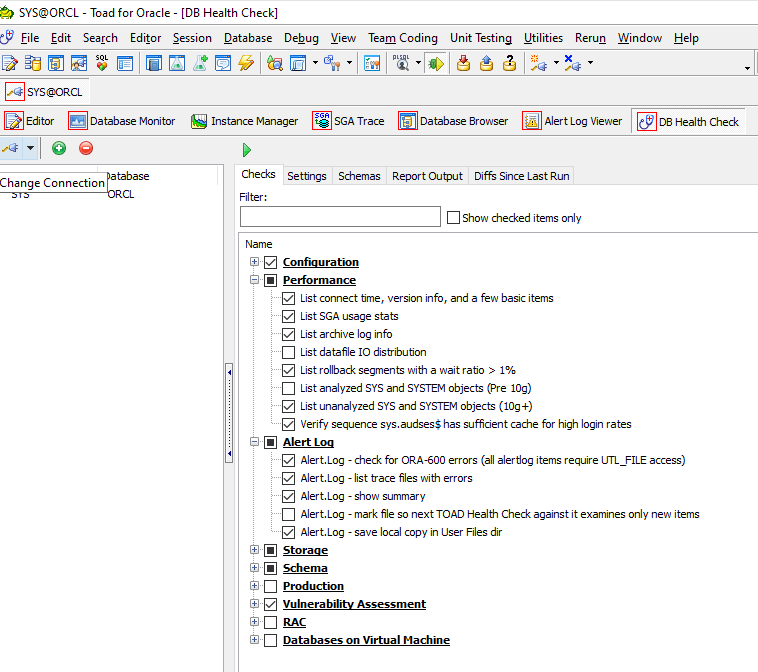Image resolution: width=758 pixels, height=672 pixels.
Task: Open the Team Coding menu
Action: (403, 38)
